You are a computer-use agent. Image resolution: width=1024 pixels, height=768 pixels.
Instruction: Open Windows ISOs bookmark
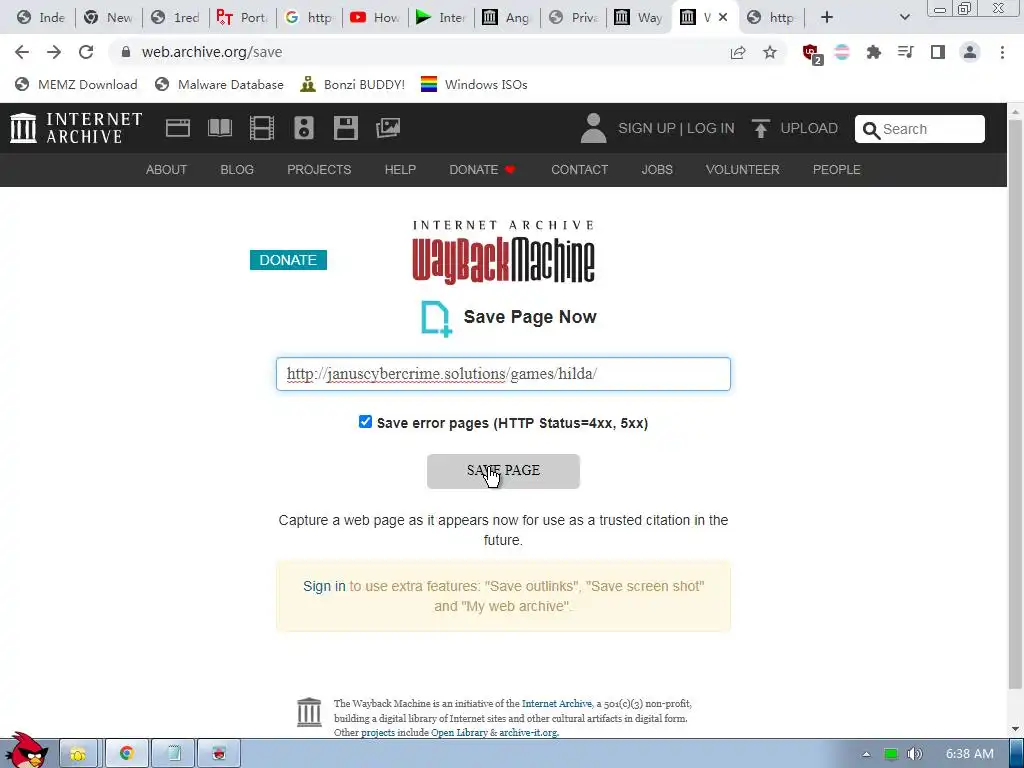[x=474, y=85]
